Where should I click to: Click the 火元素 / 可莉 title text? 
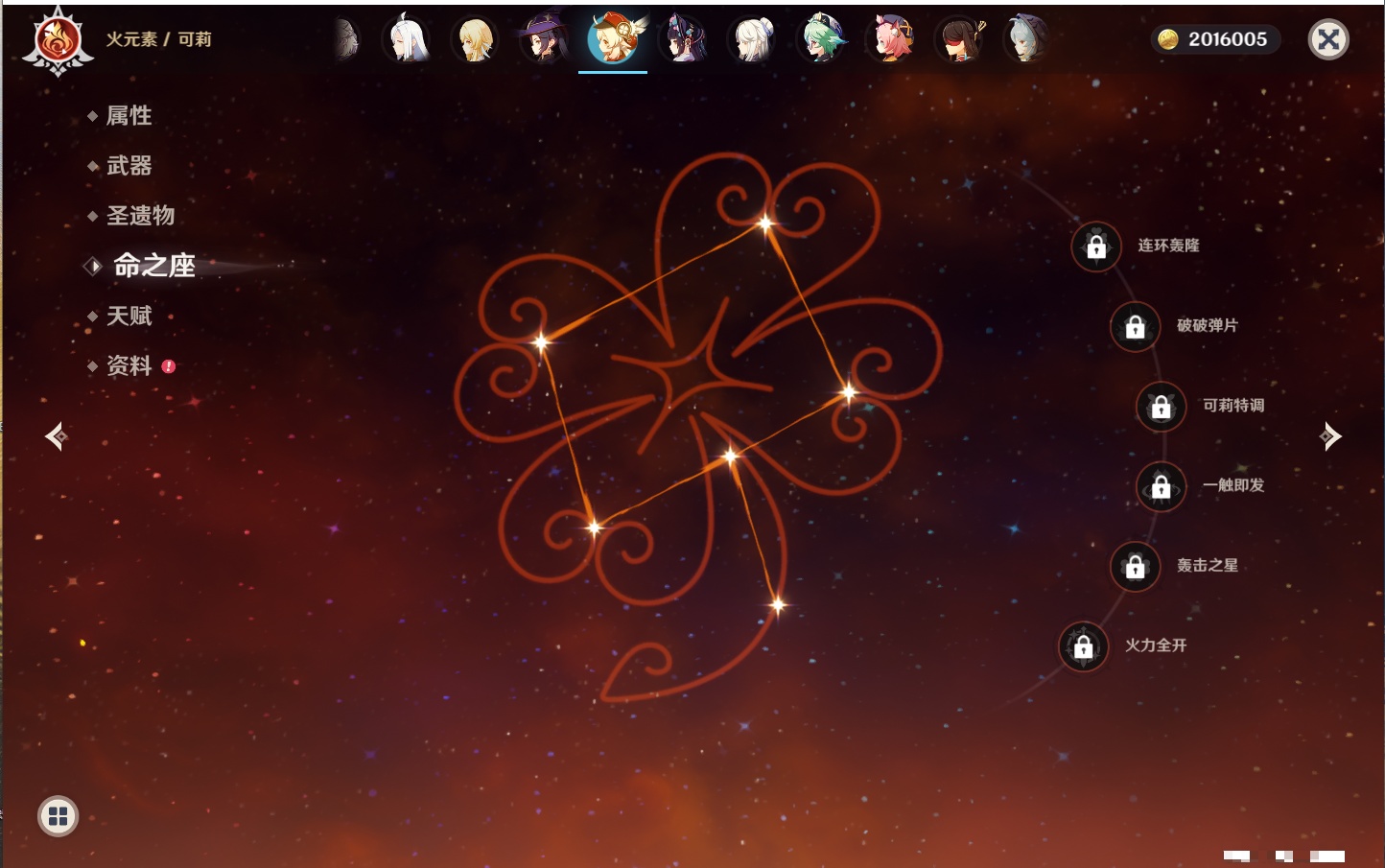click(158, 39)
